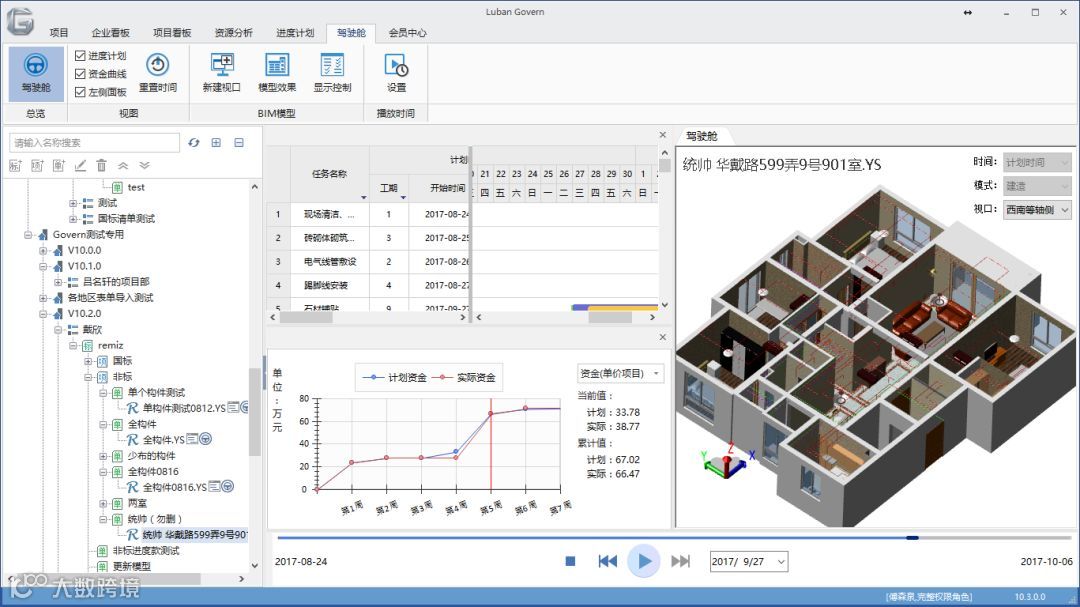This screenshot has height=607, width=1080.
Task: Select the 驾驶舱 viewport tab
Action: pos(702,136)
